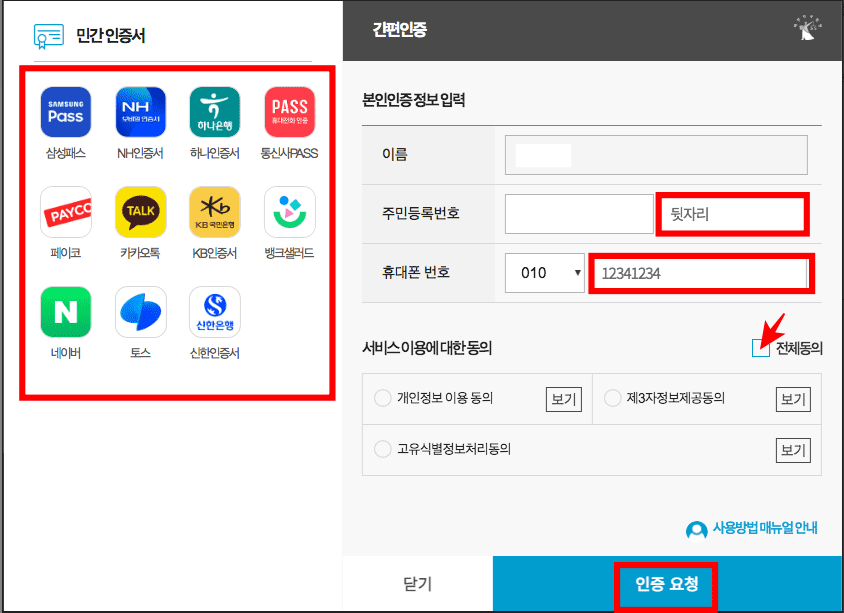This screenshot has height=613, width=844.
Task: Open 보기 for 제3자정보제공동의
Action: point(793,399)
